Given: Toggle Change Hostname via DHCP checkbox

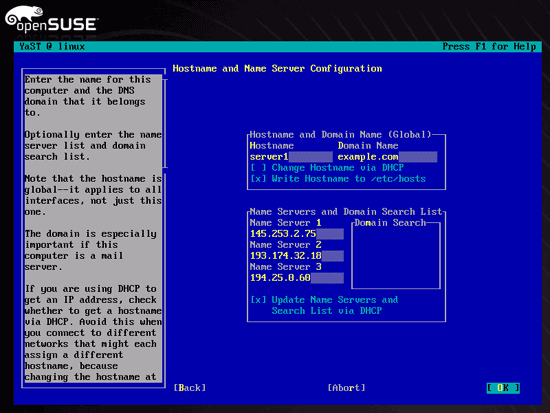Looking at the screenshot, I should click(x=327, y=168).
